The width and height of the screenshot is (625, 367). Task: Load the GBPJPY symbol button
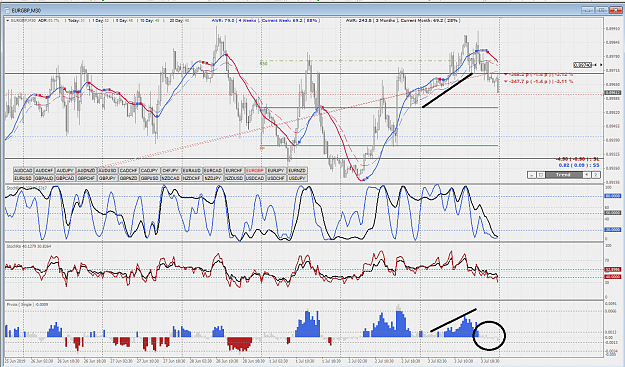point(108,178)
